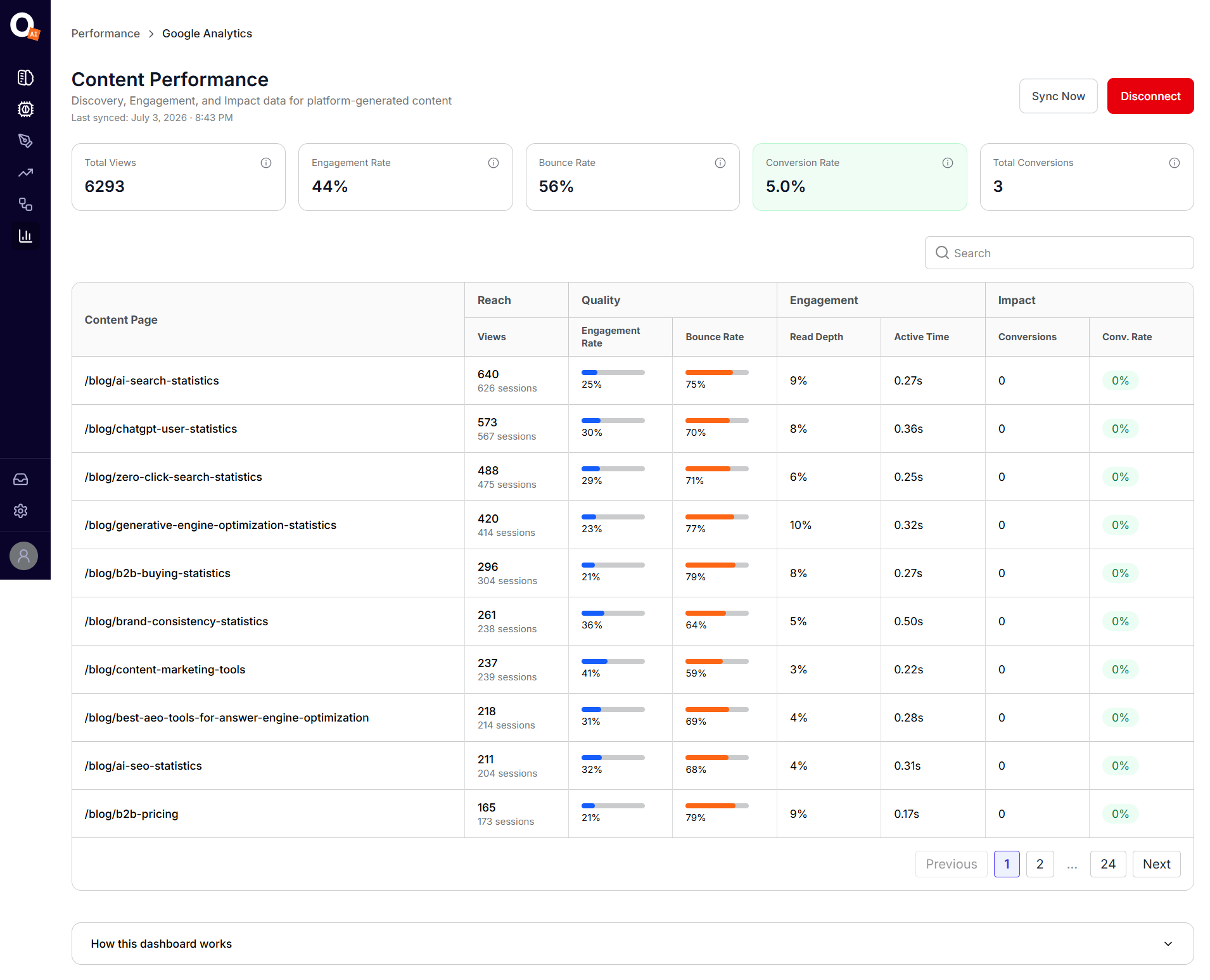The image size is (1210, 980).
Task: Select the pen tool sidebar icon
Action: click(25, 141)
